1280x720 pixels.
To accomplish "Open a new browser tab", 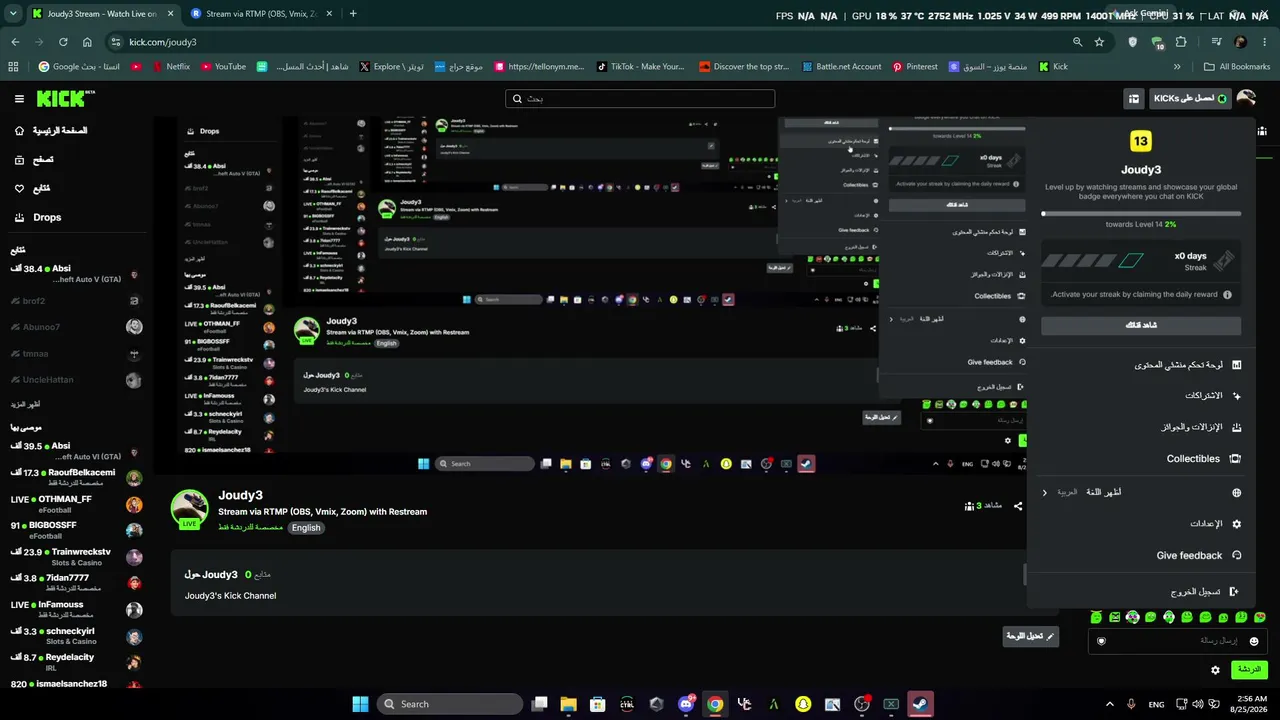I will 353,14.
